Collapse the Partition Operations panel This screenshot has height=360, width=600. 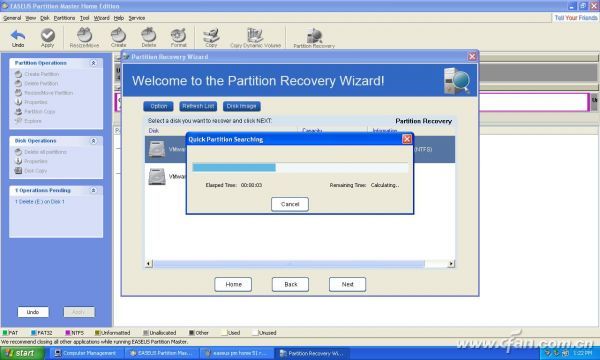click(93, 63)
